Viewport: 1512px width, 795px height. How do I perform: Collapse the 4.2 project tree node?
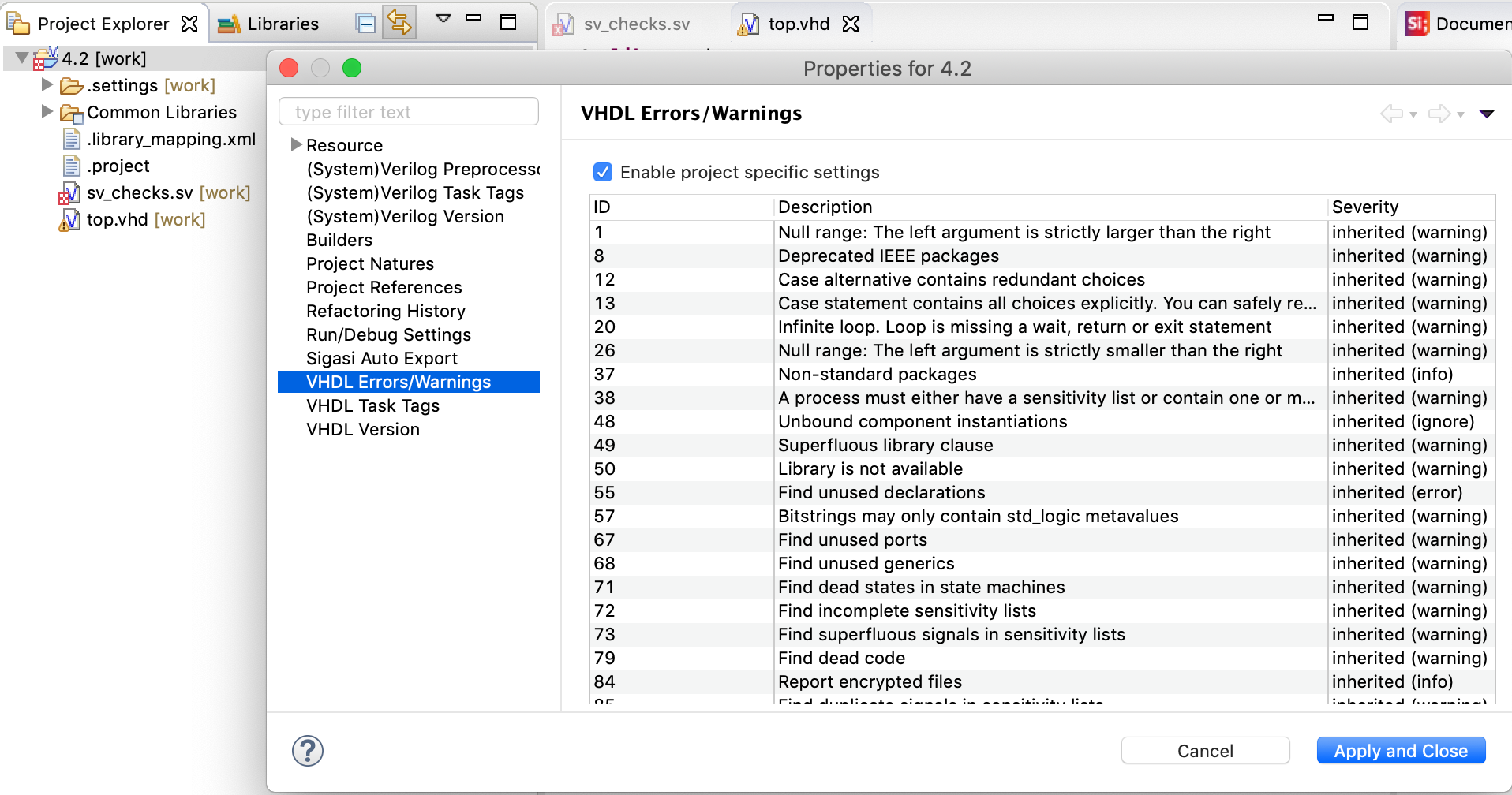click(x=22, y=58)
